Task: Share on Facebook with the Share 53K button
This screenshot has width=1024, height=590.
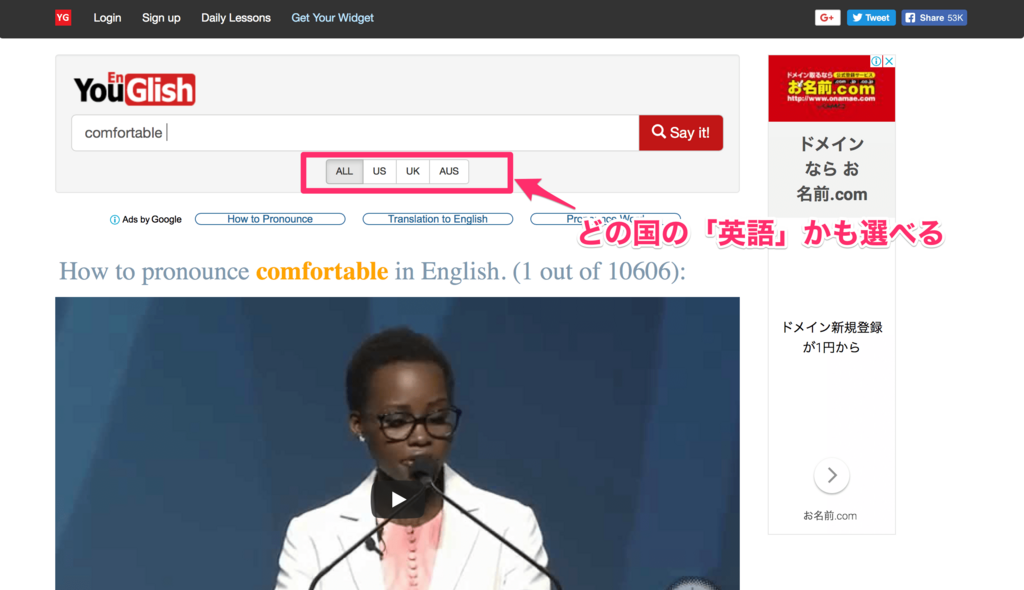Action: tap(934, 18)
